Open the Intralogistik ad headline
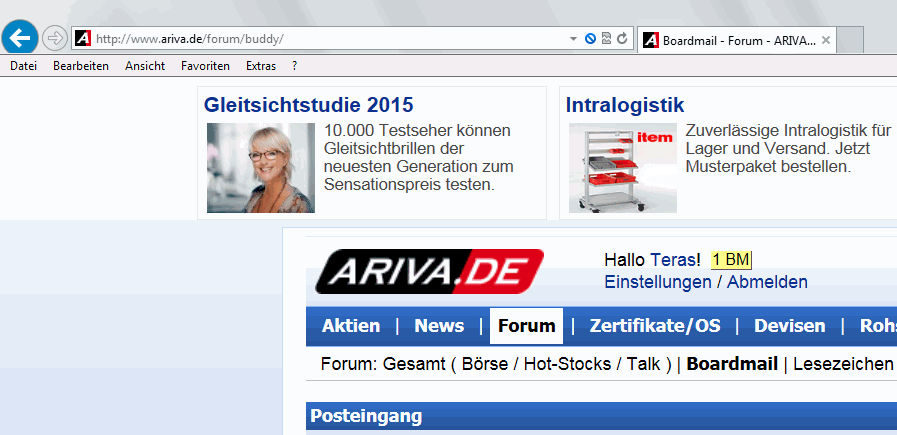Viewport: 897px width, 435px height. [625, 105]
